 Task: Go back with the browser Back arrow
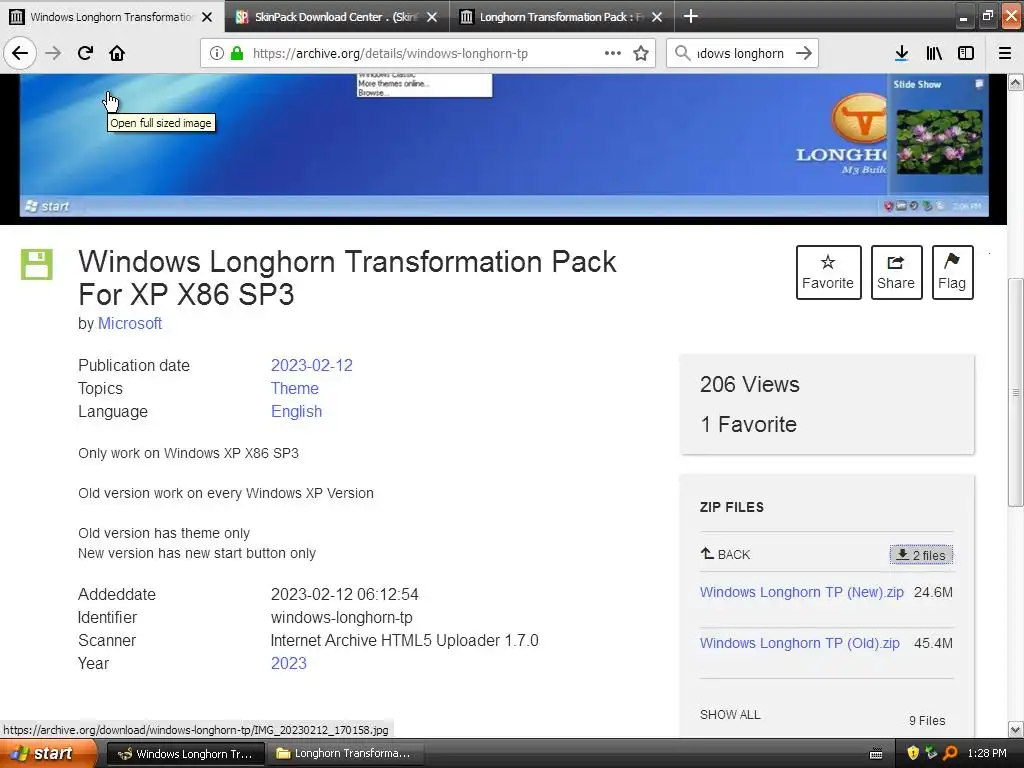click(x=20, y=53)
